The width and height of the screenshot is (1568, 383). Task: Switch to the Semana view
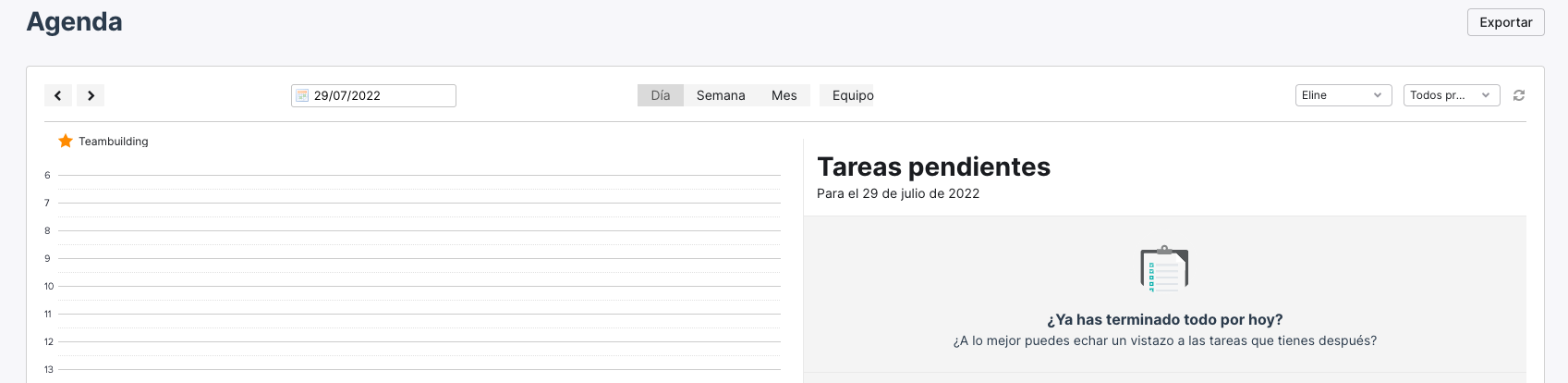[721, 95]
